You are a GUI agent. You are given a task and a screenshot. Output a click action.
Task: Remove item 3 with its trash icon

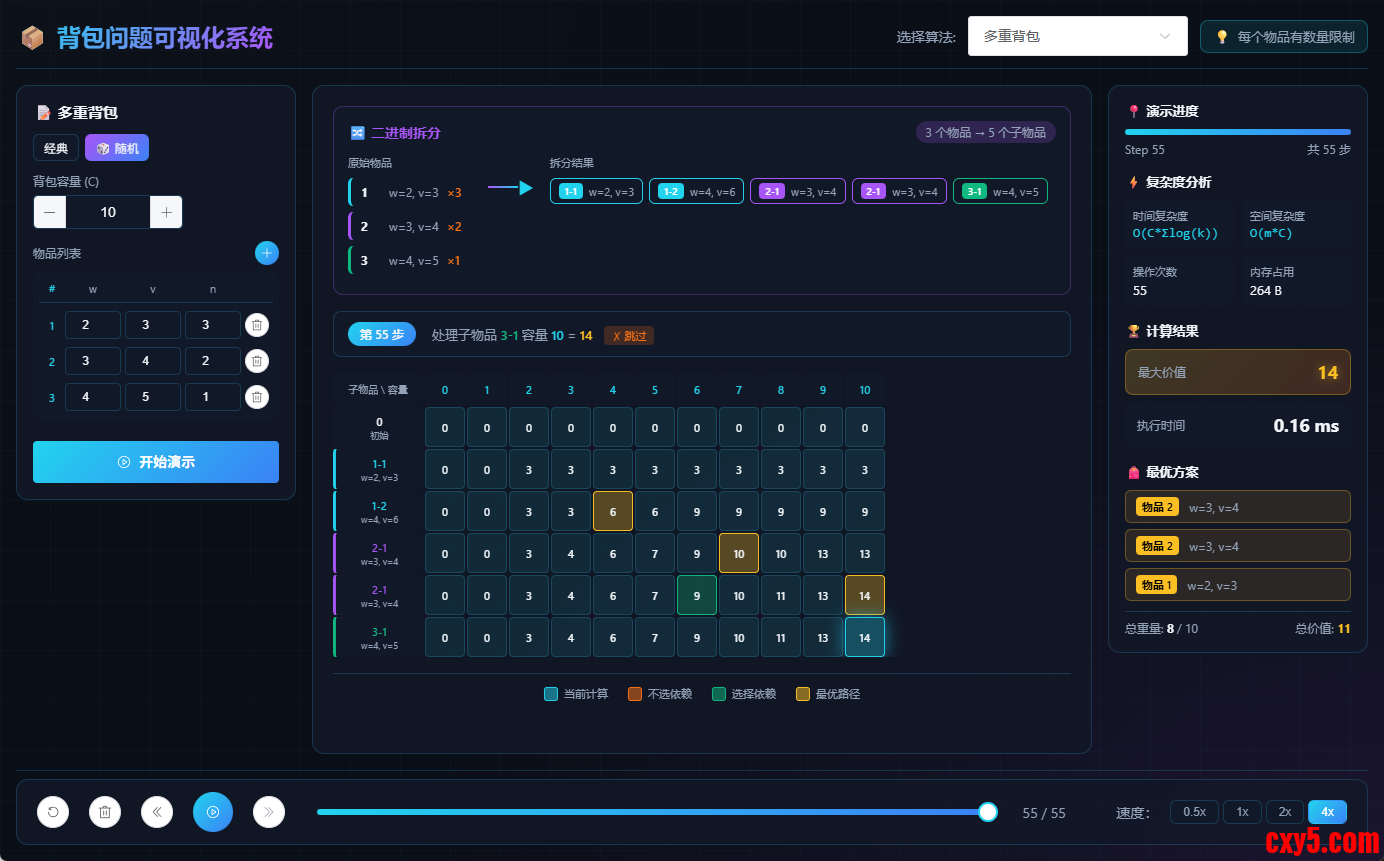click(x=257, y=397)
